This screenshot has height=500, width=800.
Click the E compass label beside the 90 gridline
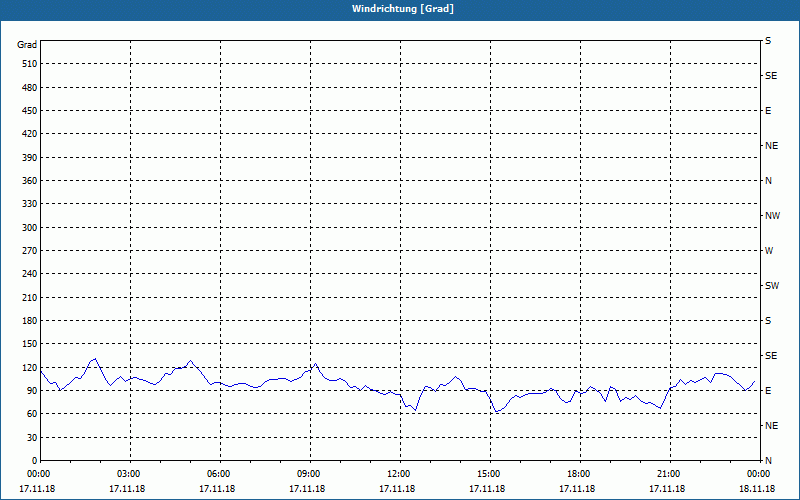tap(768, 390)
